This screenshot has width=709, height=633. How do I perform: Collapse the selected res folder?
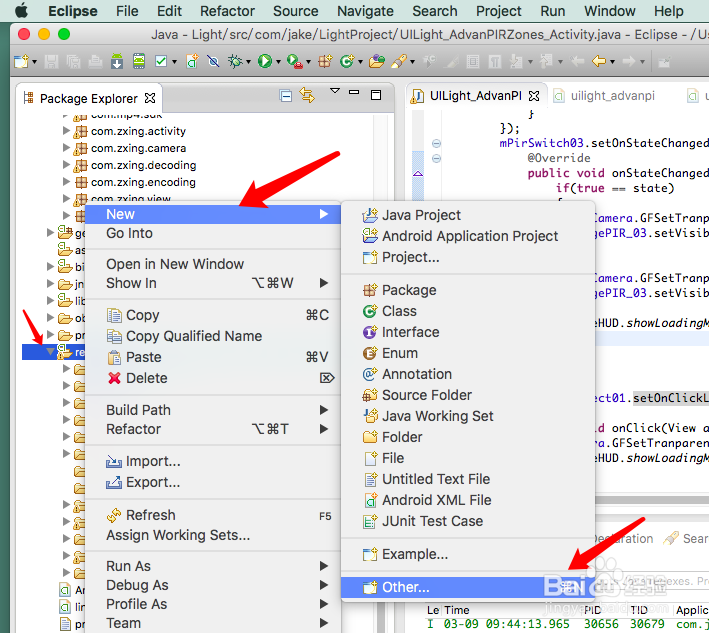[x=51, y=351]
